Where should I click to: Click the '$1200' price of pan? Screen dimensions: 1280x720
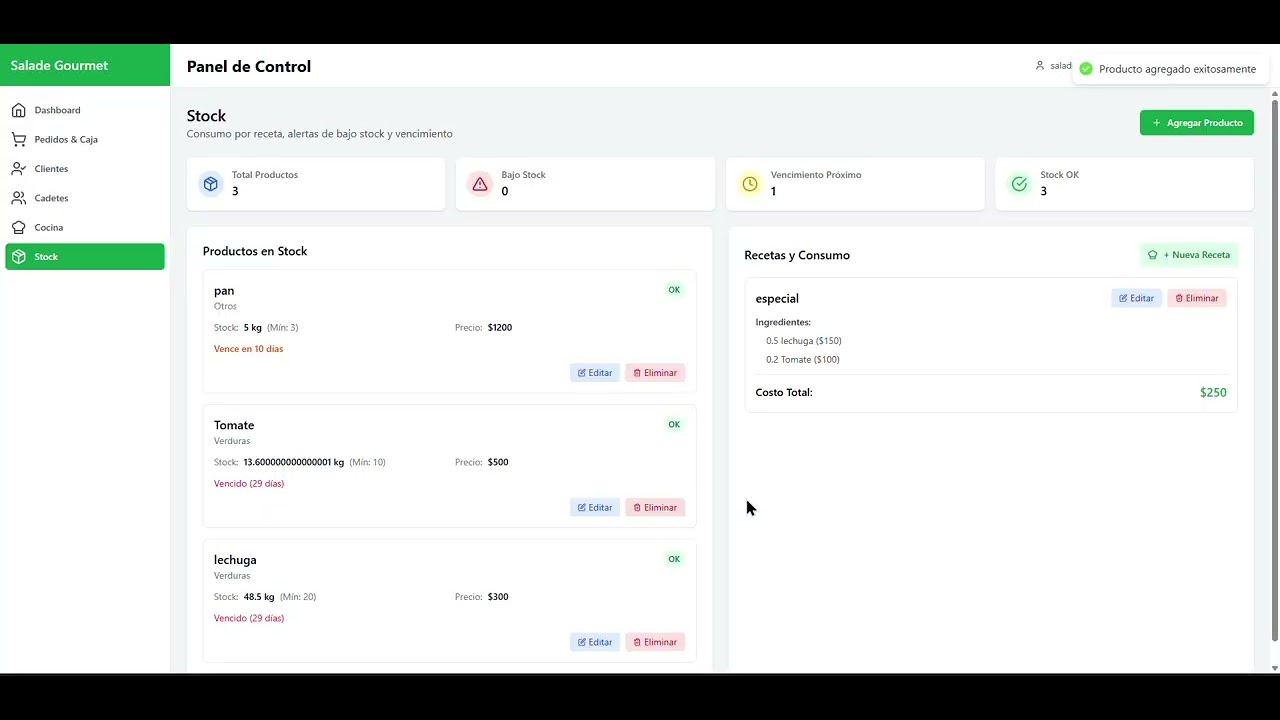tap(500, 328)
